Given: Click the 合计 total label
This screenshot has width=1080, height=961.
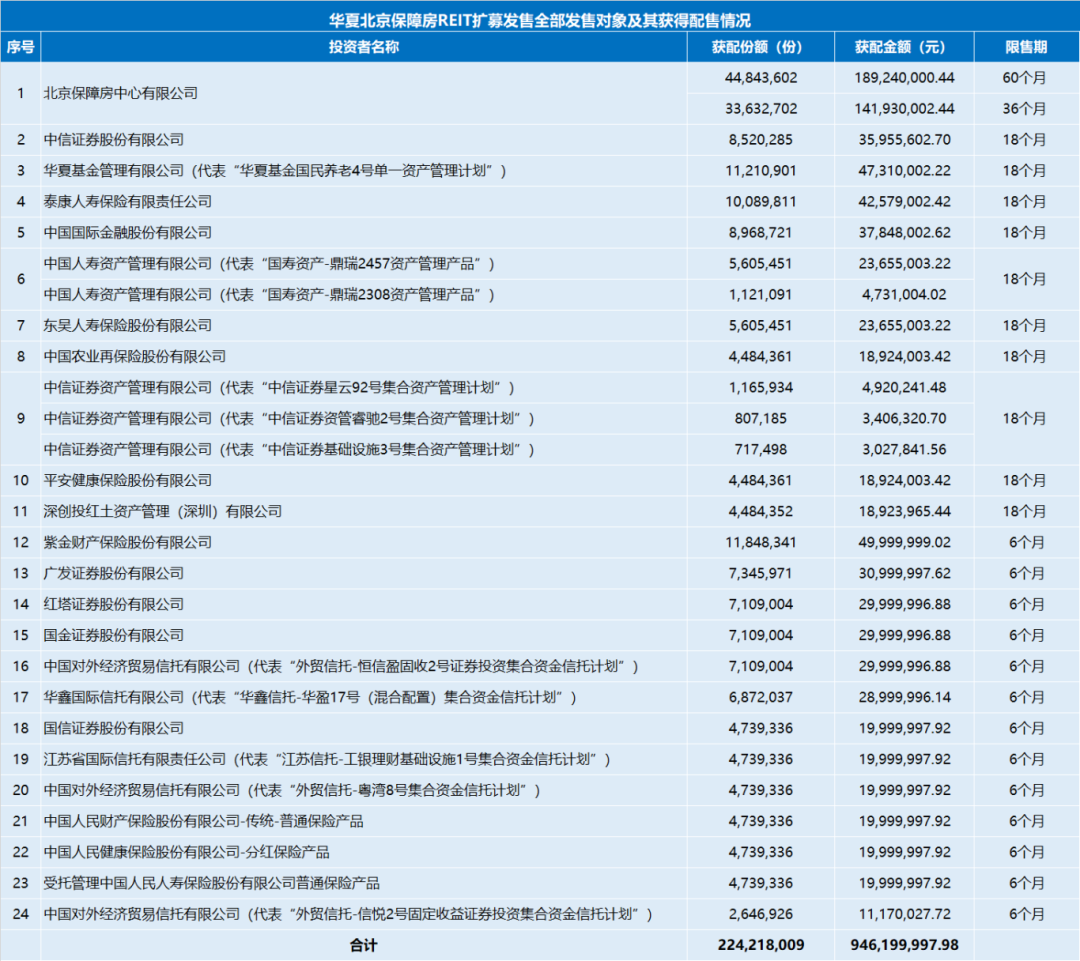Looking at the screenshot, I should coord(364,946).
